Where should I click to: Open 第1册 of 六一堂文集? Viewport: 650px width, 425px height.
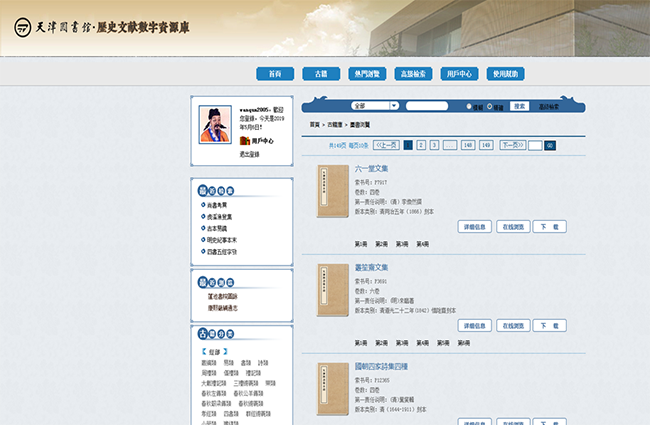coord(361,244)
